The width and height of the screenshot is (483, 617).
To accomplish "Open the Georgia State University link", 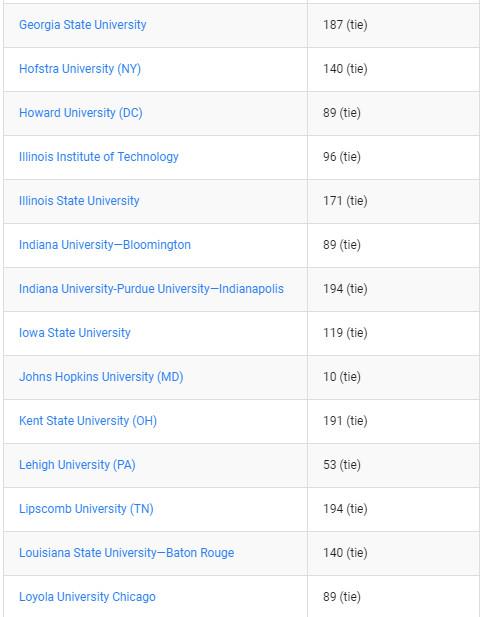I will [83, 25].
